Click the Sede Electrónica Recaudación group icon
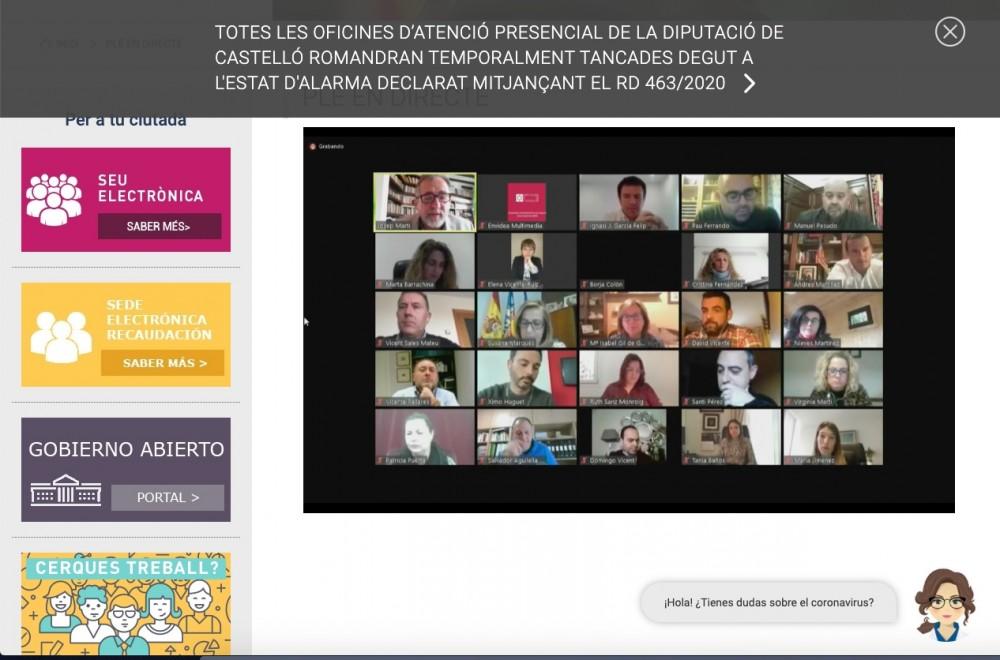The width and height of the screenshot is (1000, 660). (61, 336)
